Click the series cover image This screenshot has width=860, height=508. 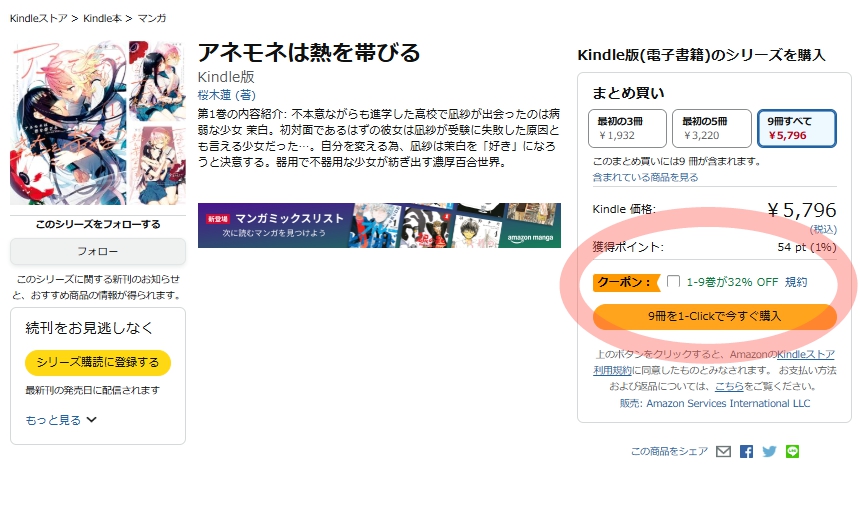click(x=97, y=123)
